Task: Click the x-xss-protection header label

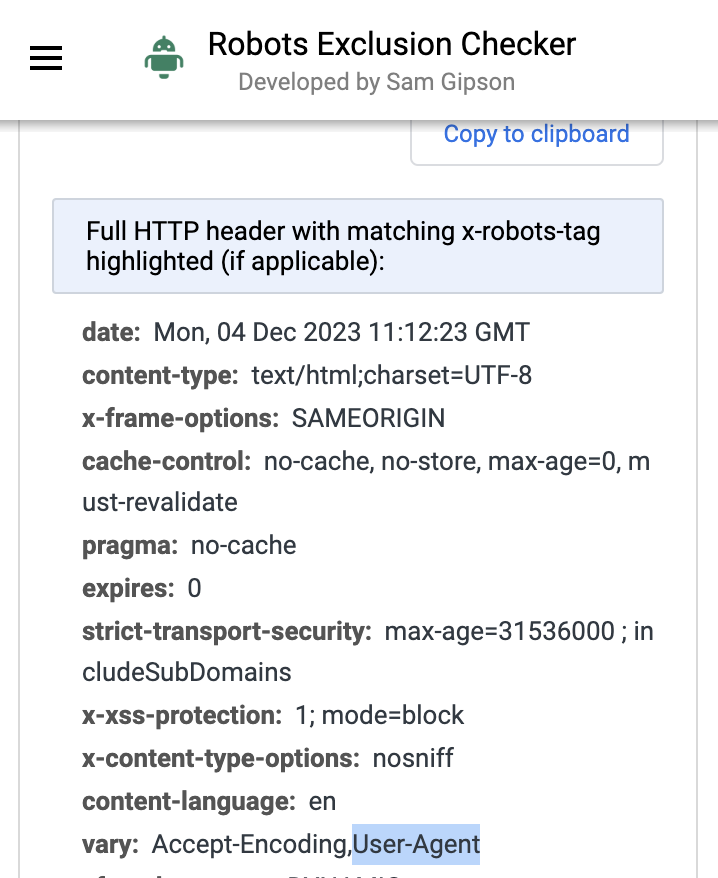Action: coord(182,716)
